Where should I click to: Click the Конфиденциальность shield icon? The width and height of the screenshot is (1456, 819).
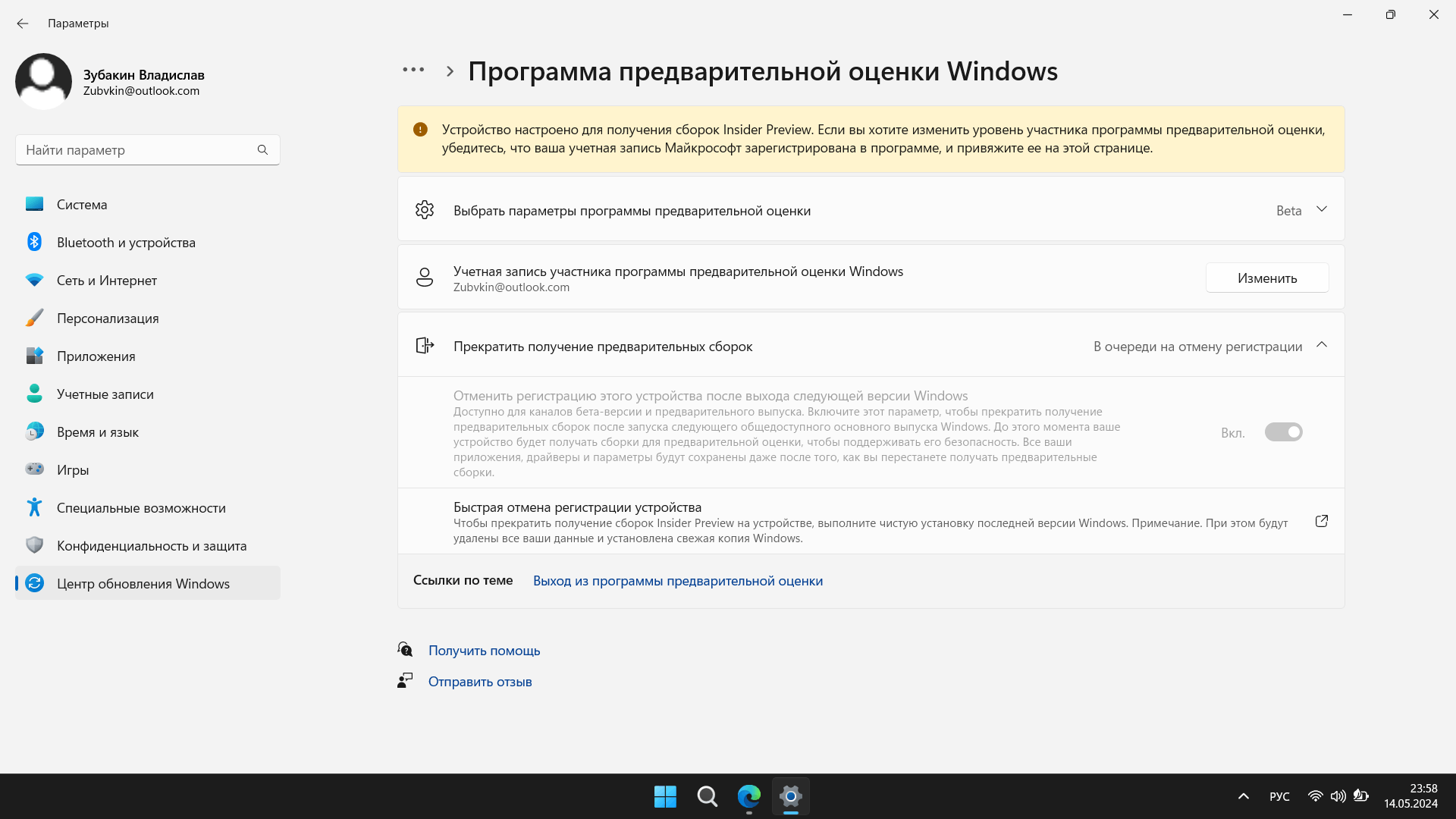pyautogui.click(x=34, y=545)
